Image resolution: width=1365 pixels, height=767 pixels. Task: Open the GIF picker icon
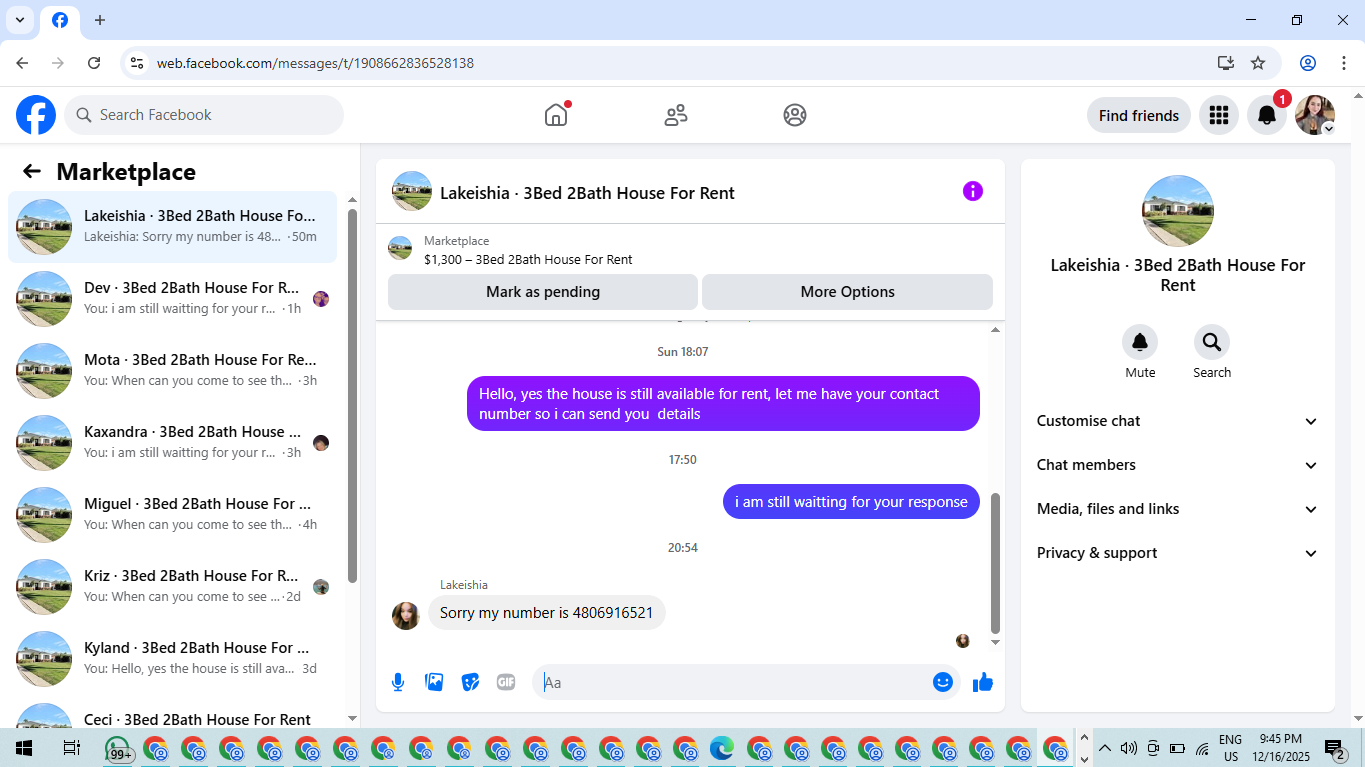coord(506,682)
